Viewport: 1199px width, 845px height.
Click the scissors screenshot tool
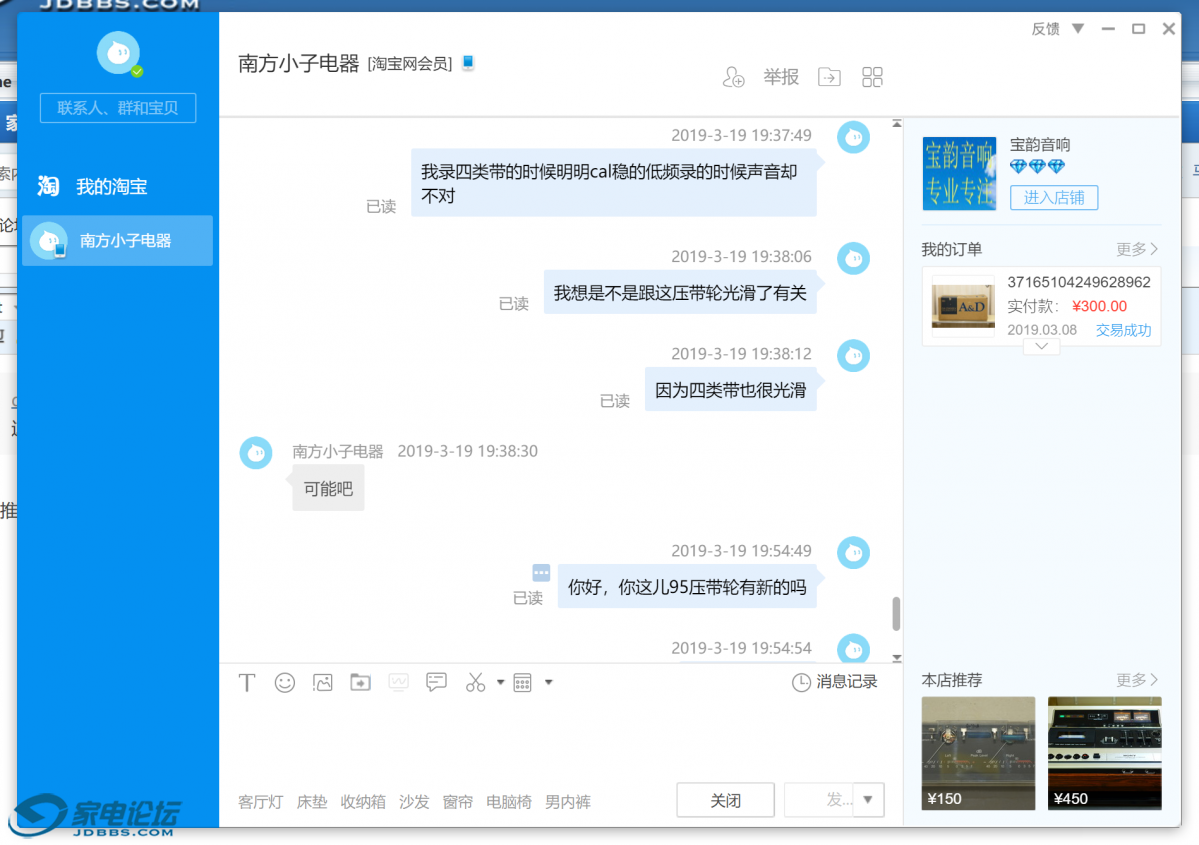coord(475,682)
